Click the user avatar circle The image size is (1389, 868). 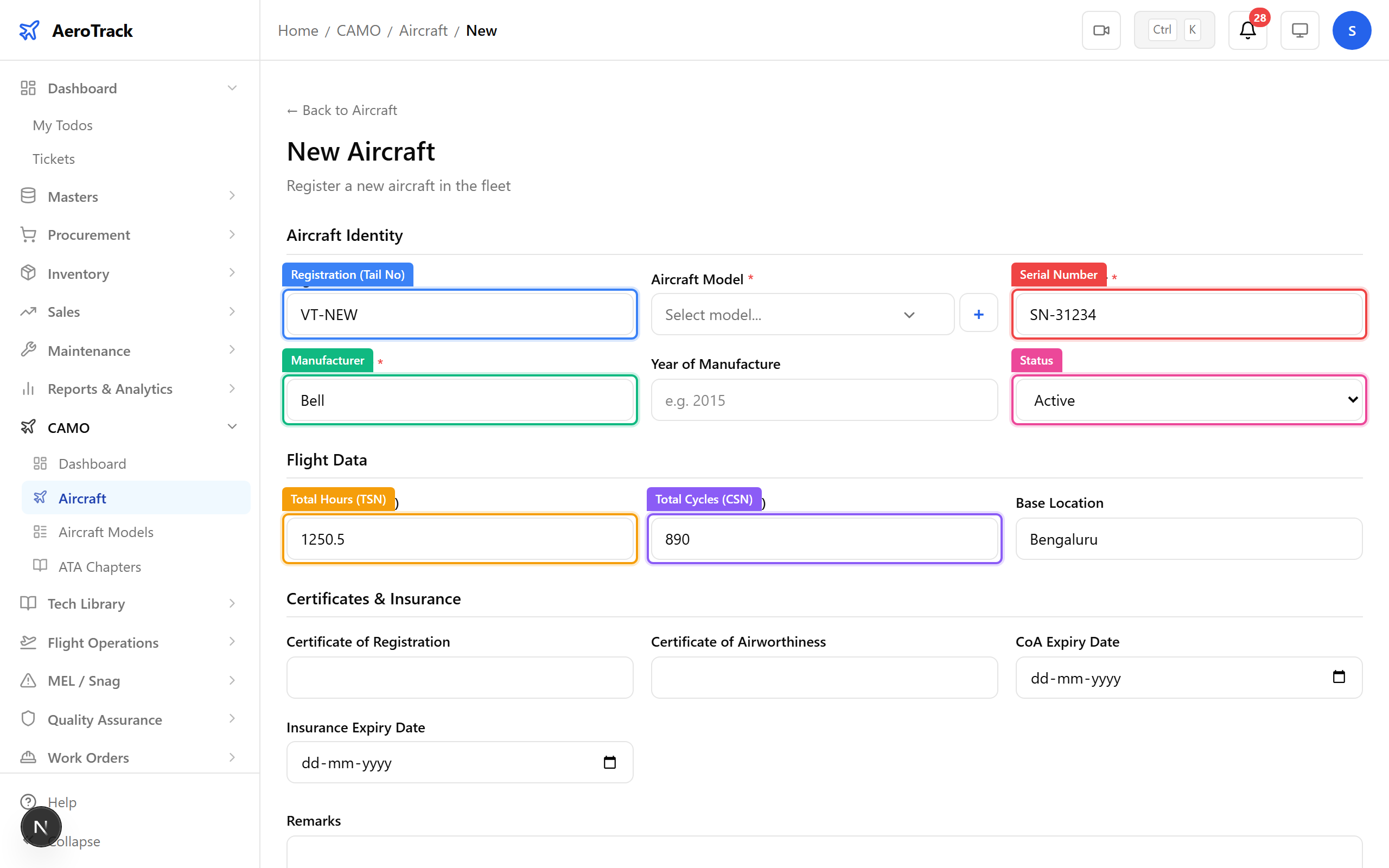[1352, 30]
